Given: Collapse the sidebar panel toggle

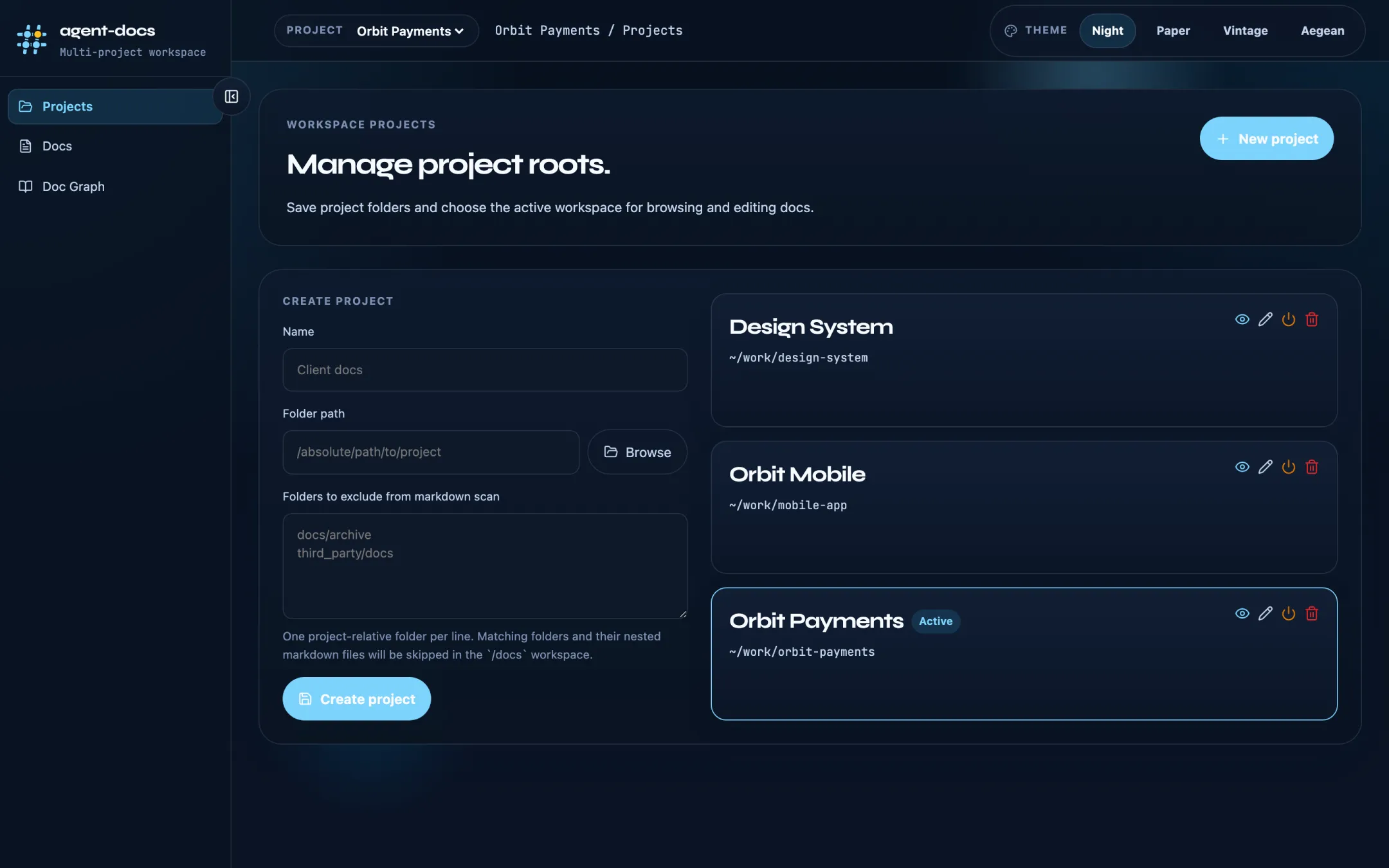Looking at the screenshot, I should coord(232,96).
